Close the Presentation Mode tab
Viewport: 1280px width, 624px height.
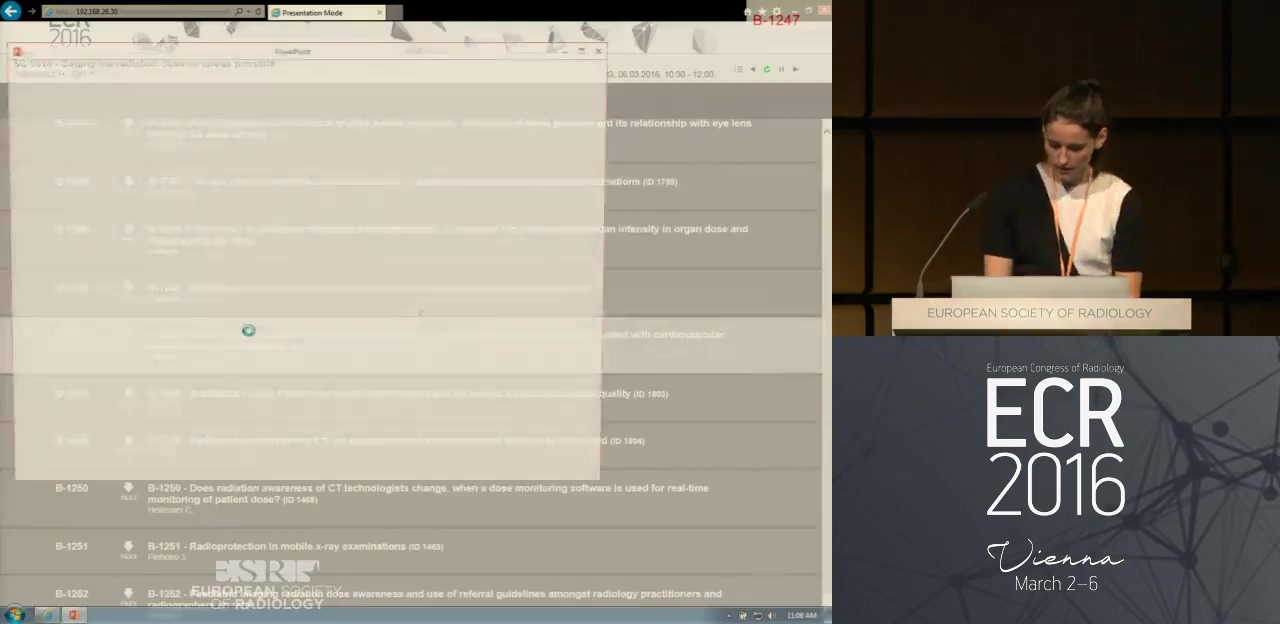coord(380,13)
